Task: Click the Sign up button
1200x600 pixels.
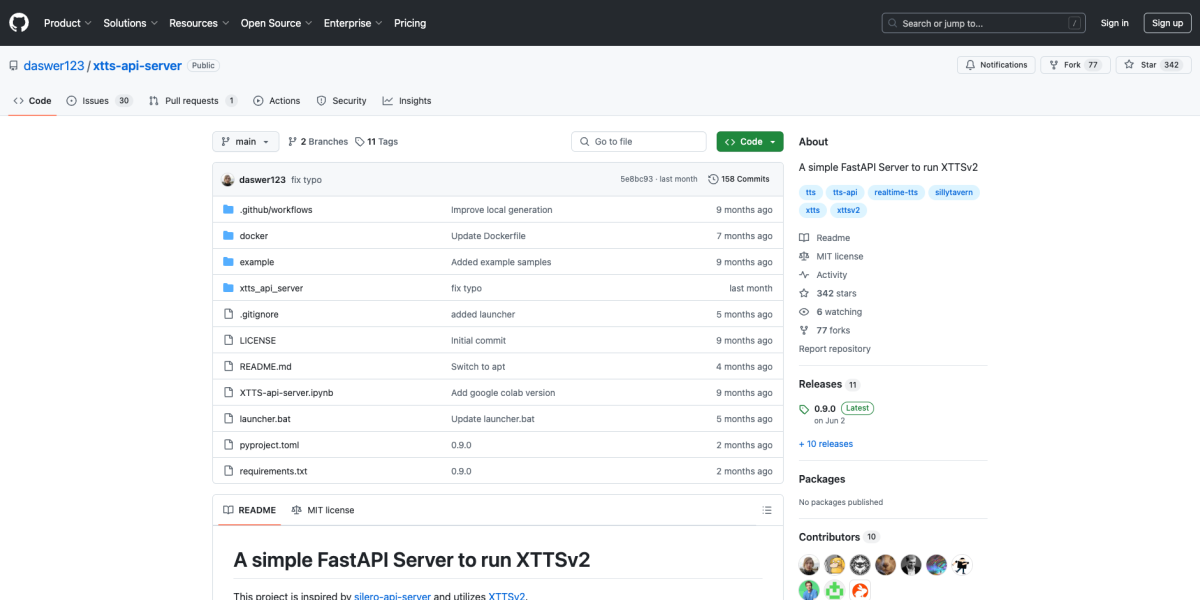Action: [x=1167, y=23]
